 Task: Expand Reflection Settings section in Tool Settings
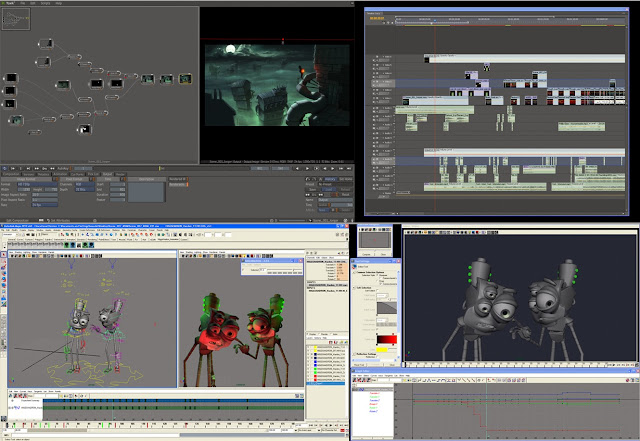[x=354, y=354]
